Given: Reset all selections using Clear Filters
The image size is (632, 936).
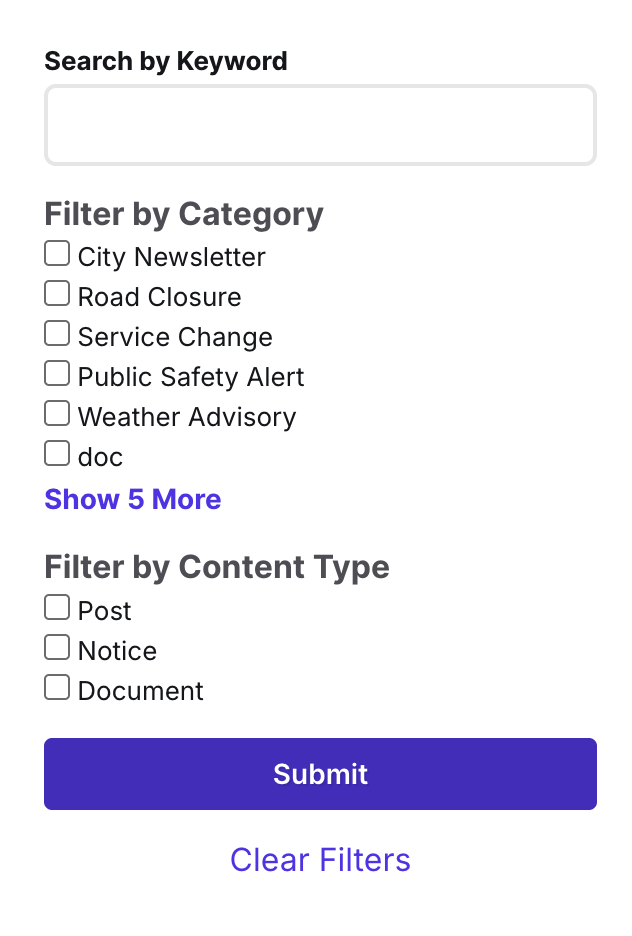Looking at the screenshot, I should [x=320, y=859].
